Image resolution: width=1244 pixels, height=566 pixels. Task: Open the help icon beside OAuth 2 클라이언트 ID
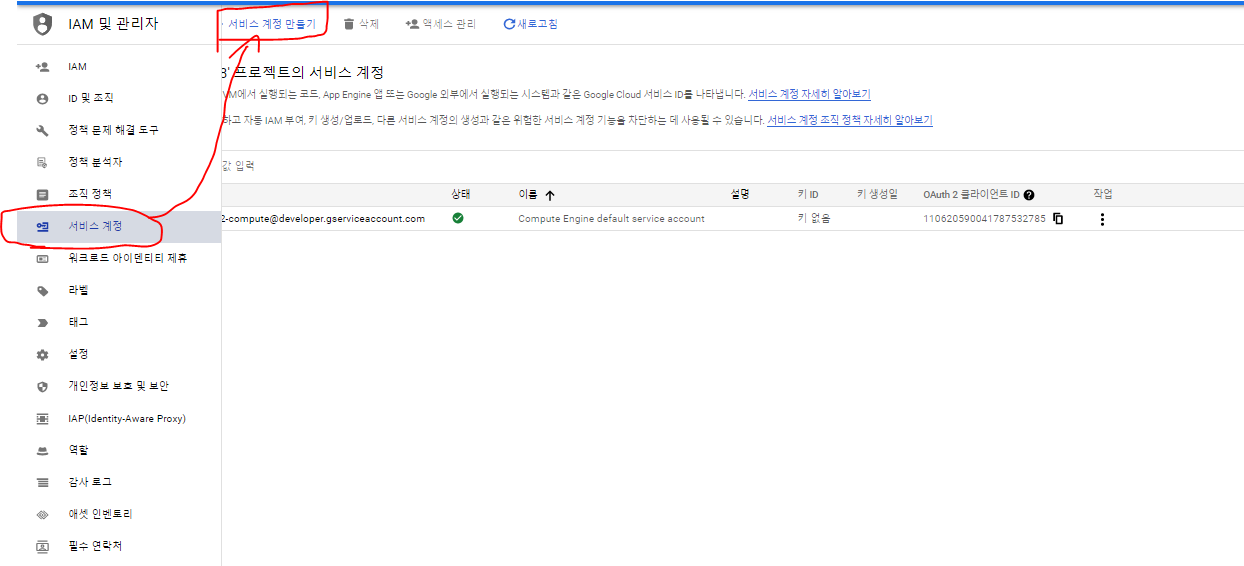tap(1029, 195)
